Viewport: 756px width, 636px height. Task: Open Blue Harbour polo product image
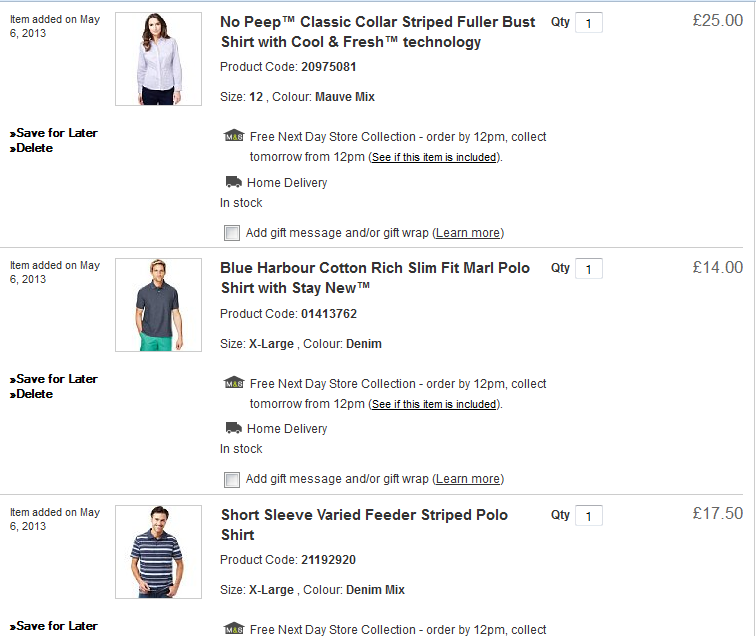tap(158, 305)
